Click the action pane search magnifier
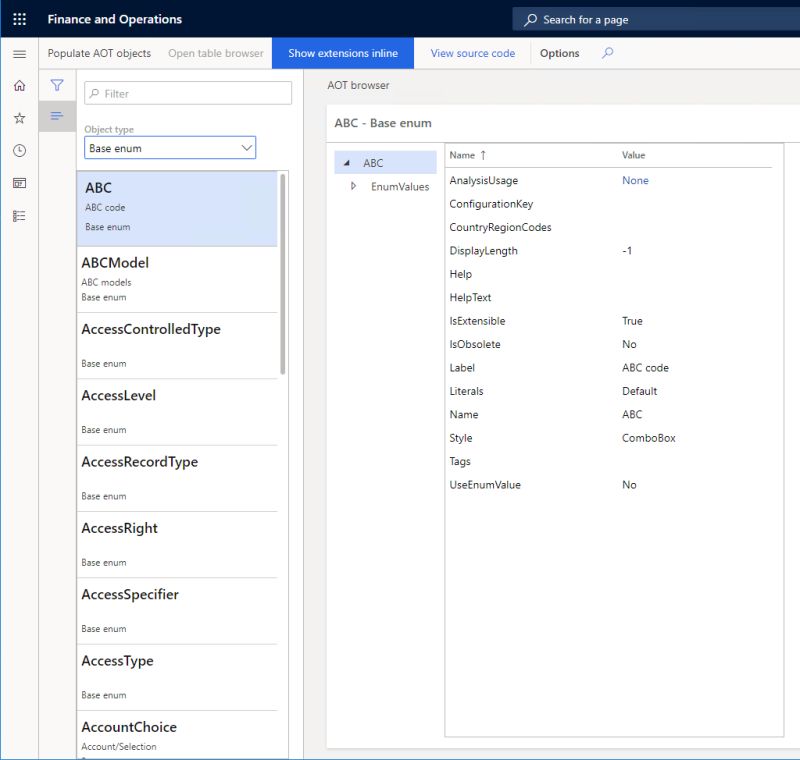This screenshot has height=760, width=800. [607, 53]
